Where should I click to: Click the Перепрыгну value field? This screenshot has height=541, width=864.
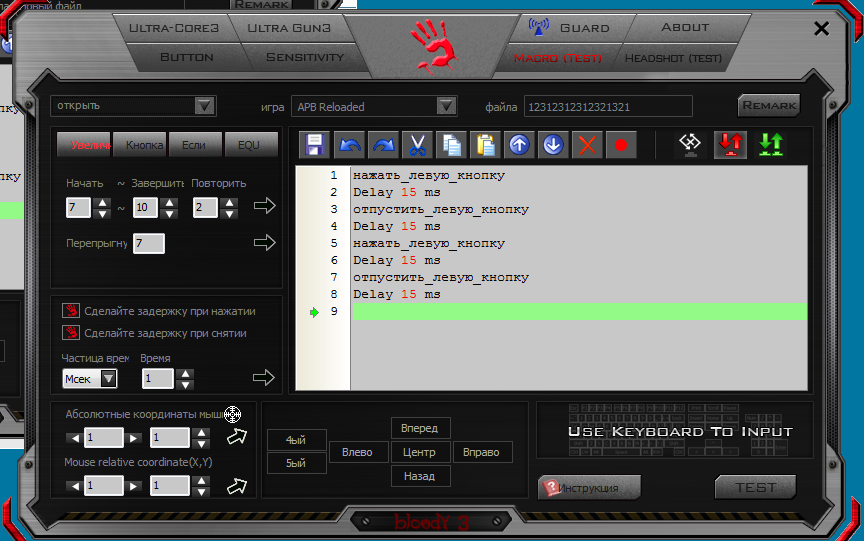[148, 243]
